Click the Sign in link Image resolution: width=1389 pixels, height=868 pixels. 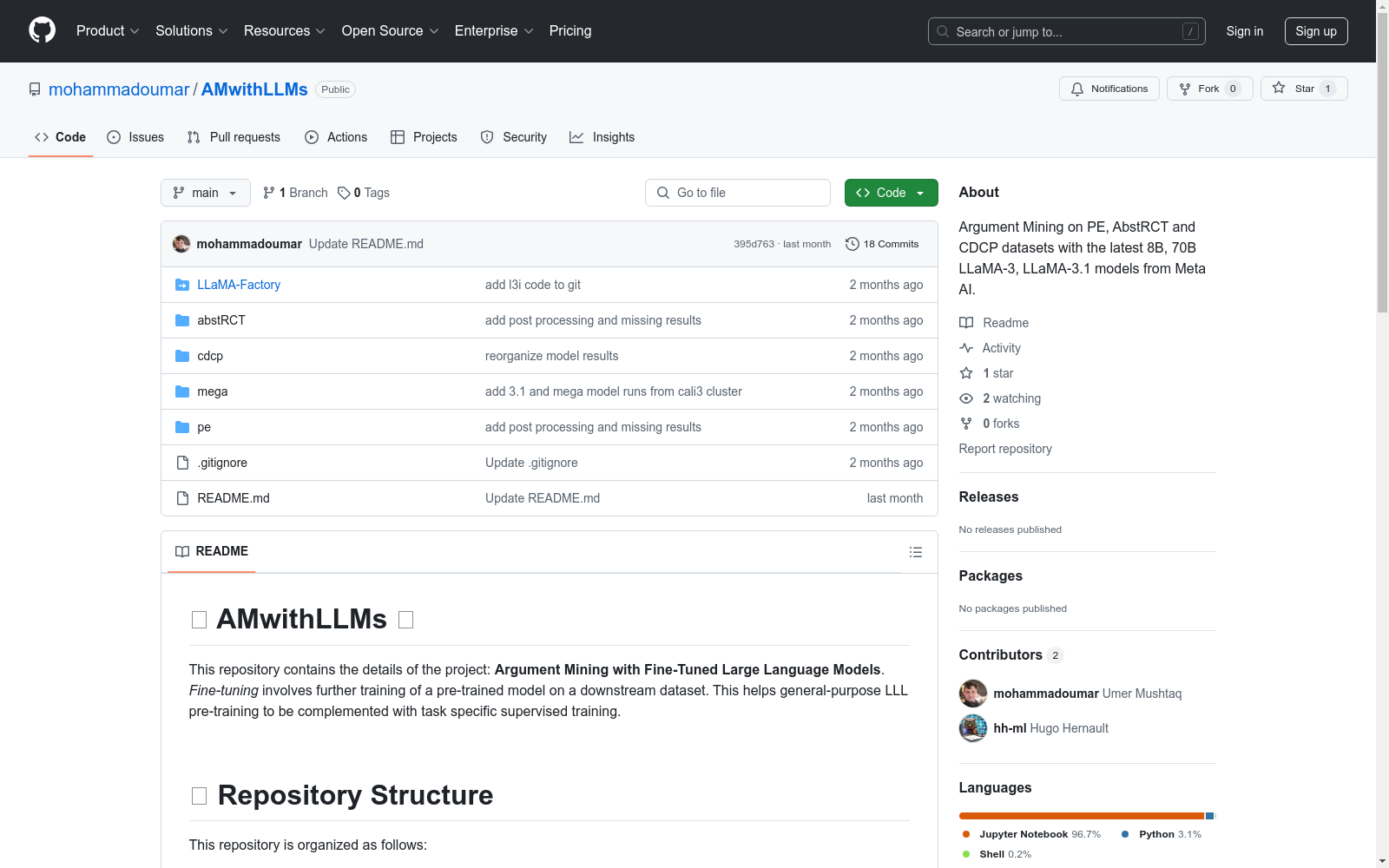[1245, 31]
